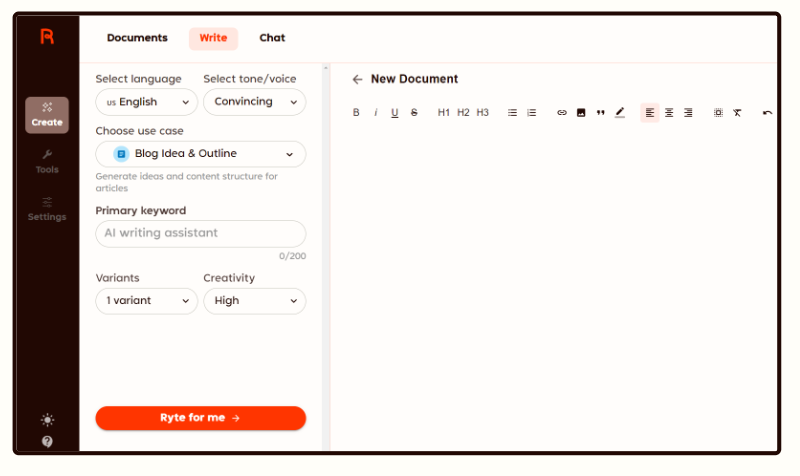Viewport: 800px width, 476px height.
Task: Click the New Document title
Action: tap(414, 79)
